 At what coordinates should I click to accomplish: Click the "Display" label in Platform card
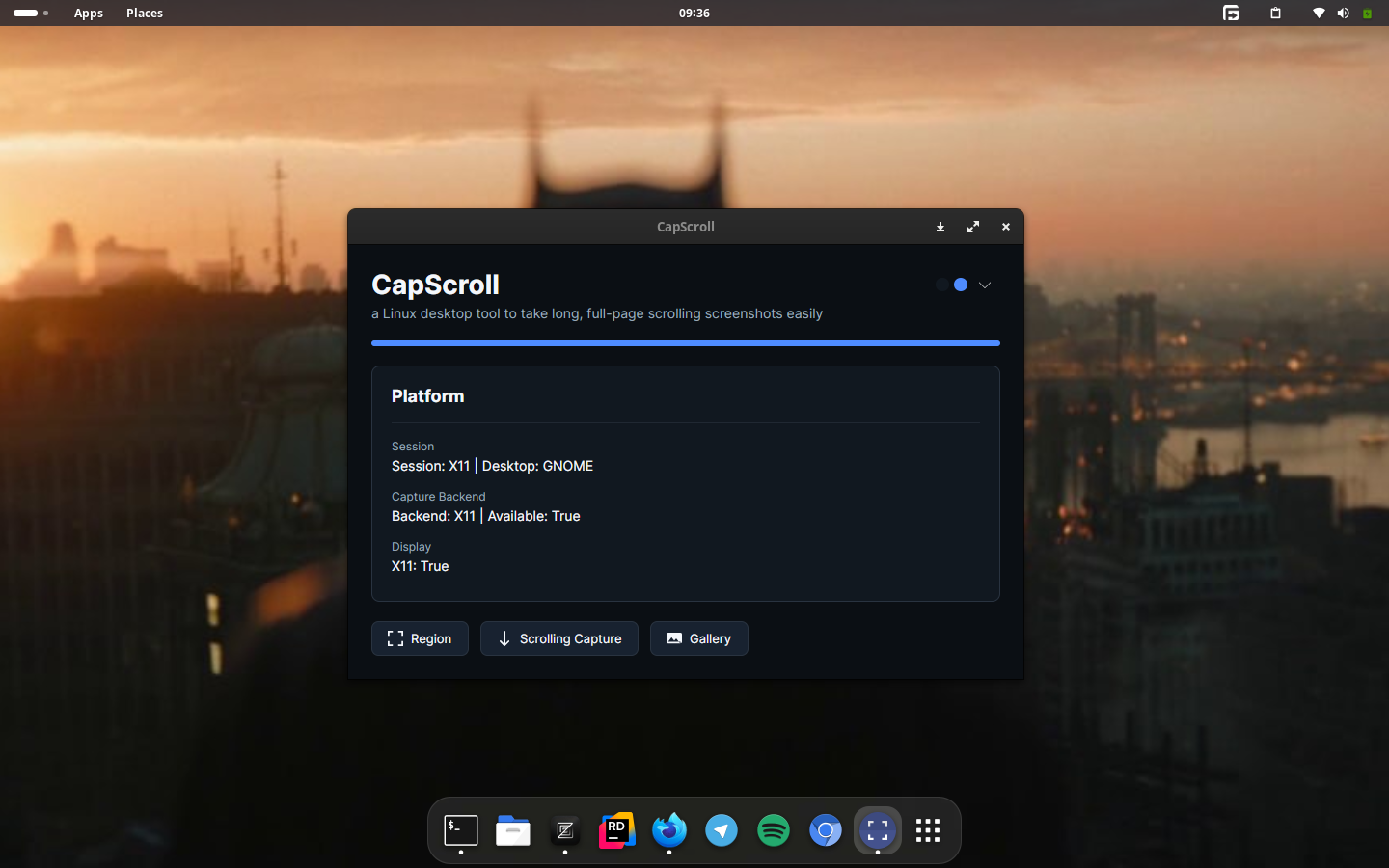411,547
